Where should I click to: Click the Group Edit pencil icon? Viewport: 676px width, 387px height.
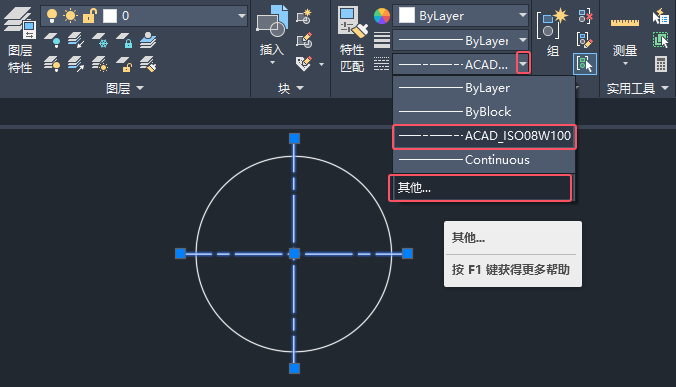(585, 40)
